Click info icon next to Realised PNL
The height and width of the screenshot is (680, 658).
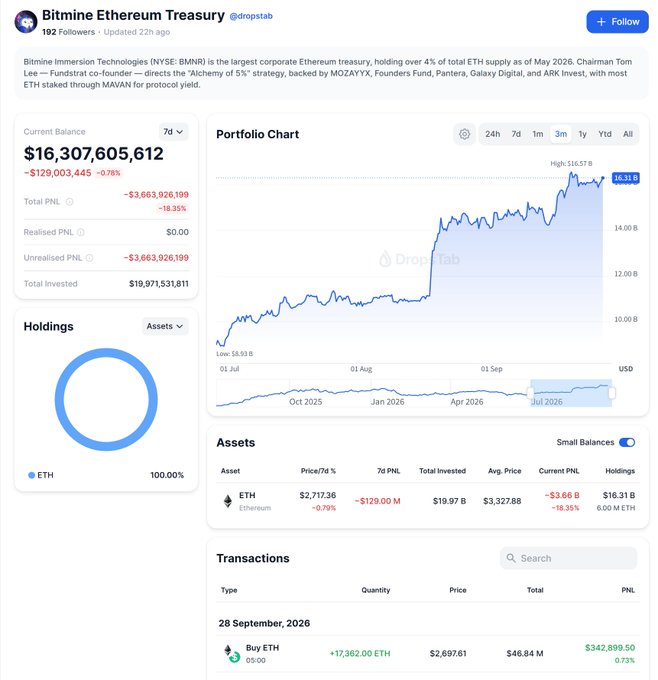(81, 232)
